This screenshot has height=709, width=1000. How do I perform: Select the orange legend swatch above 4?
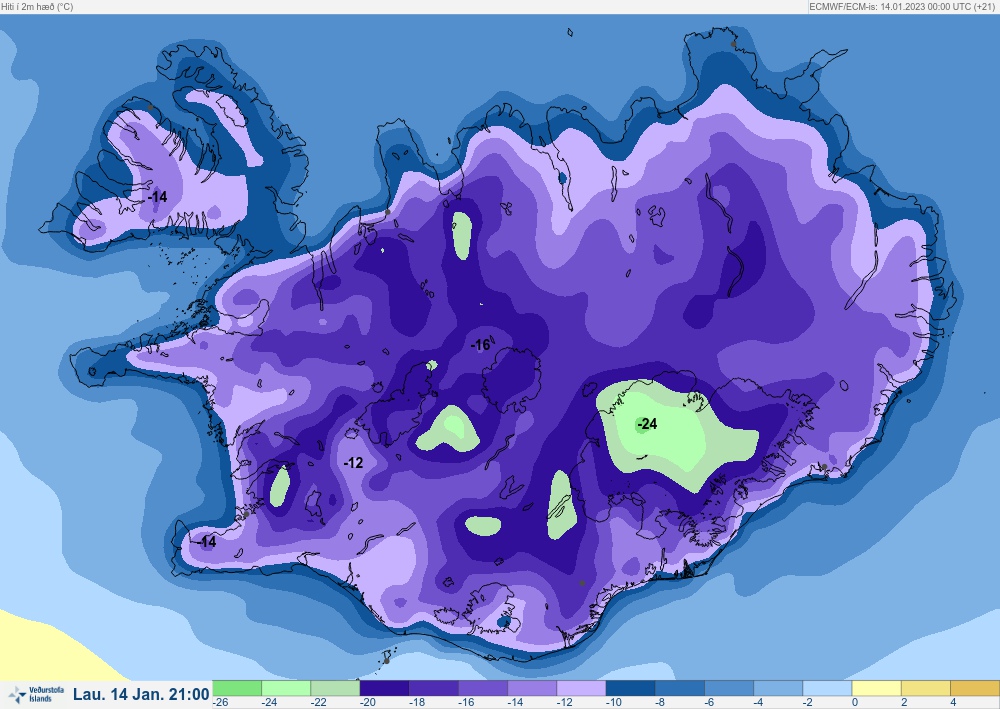coord(974,688)
